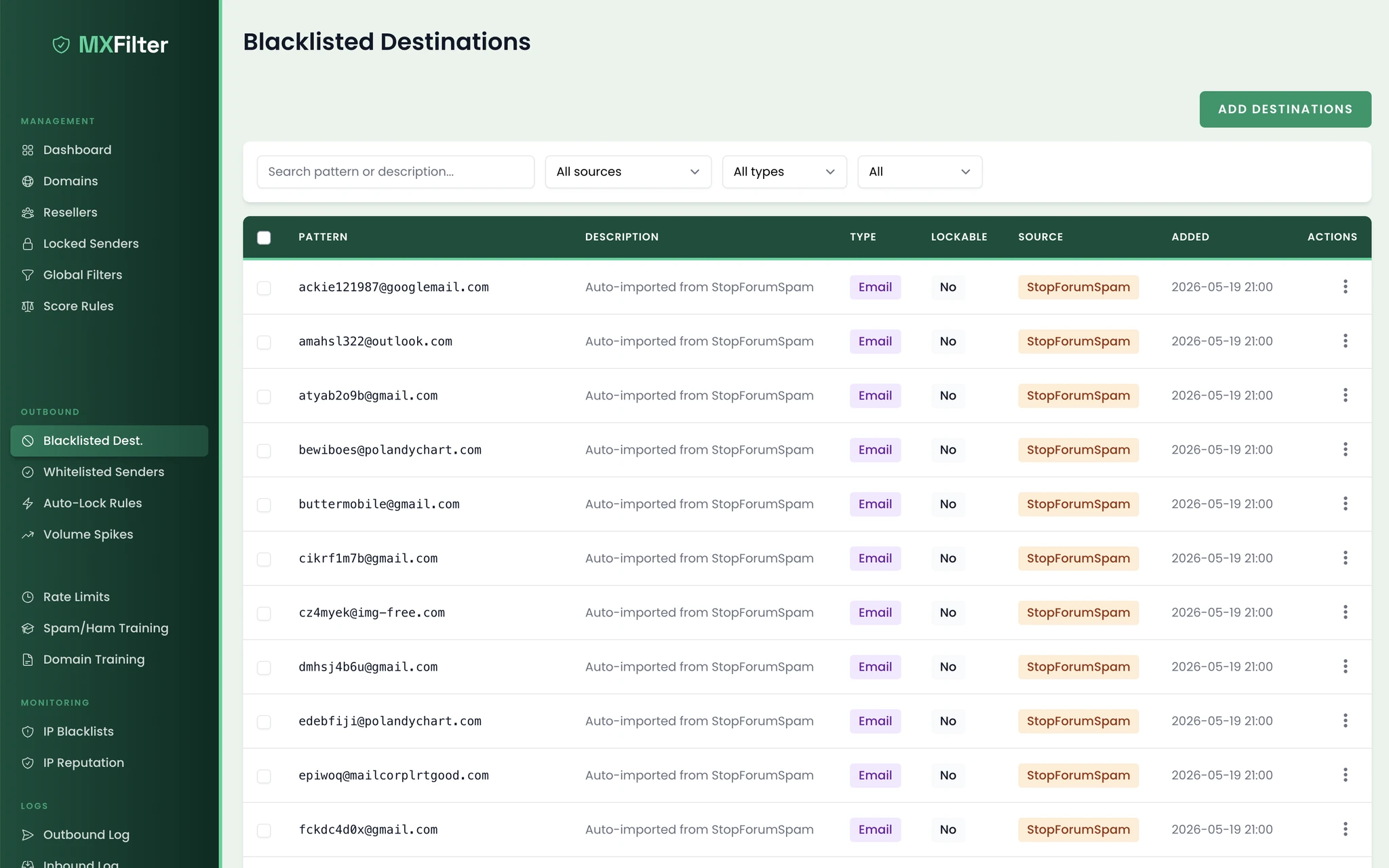Click the StopForumSpam source badge for amahsl322@outlook.com

coord(1078,341)
